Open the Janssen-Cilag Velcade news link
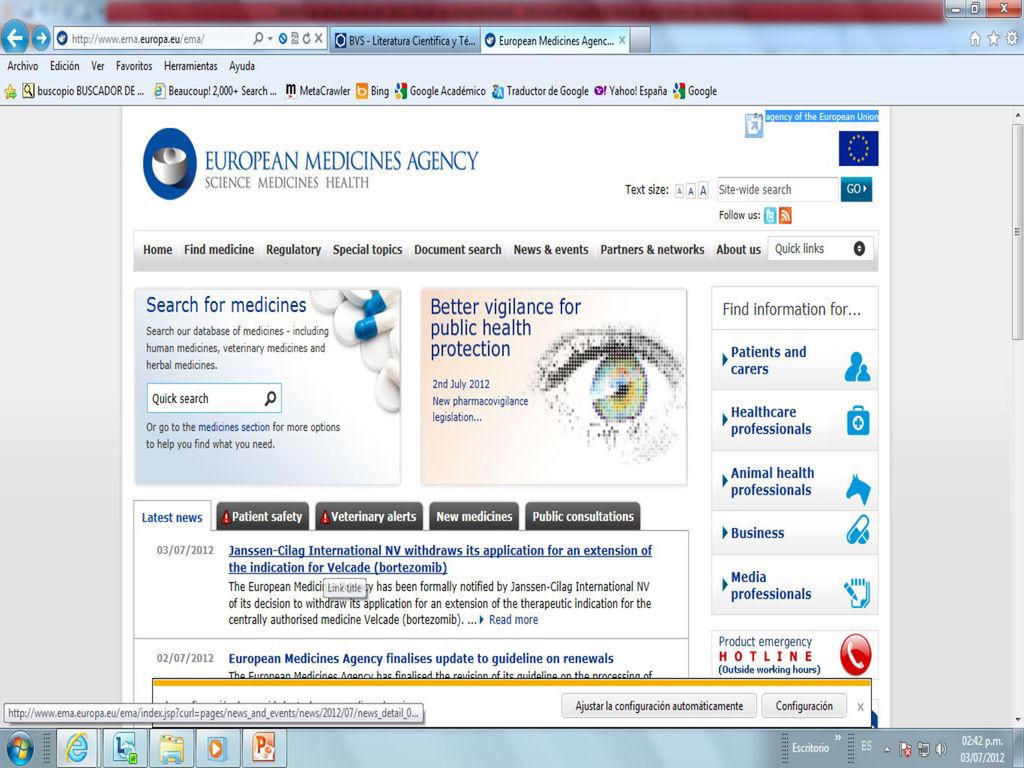This screenshot has height=768, width=1024. pyautogui.click(x=440, y=559)
